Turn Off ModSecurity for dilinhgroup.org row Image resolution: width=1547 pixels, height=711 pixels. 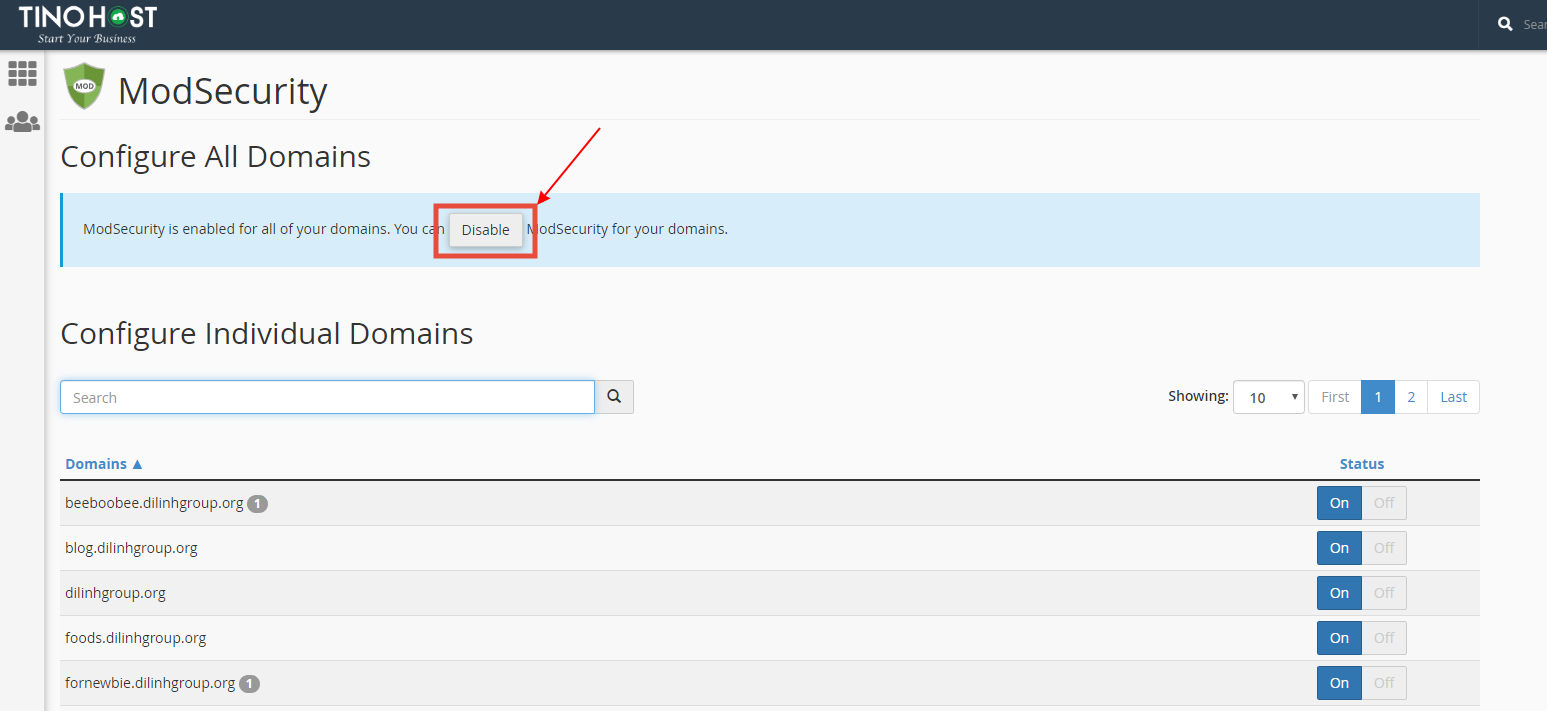click(x=1384, y=593)
